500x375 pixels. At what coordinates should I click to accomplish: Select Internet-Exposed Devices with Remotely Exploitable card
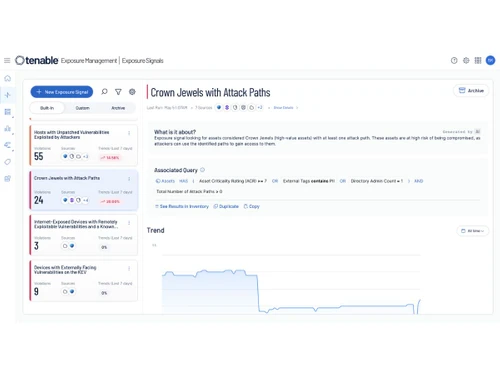83,235
